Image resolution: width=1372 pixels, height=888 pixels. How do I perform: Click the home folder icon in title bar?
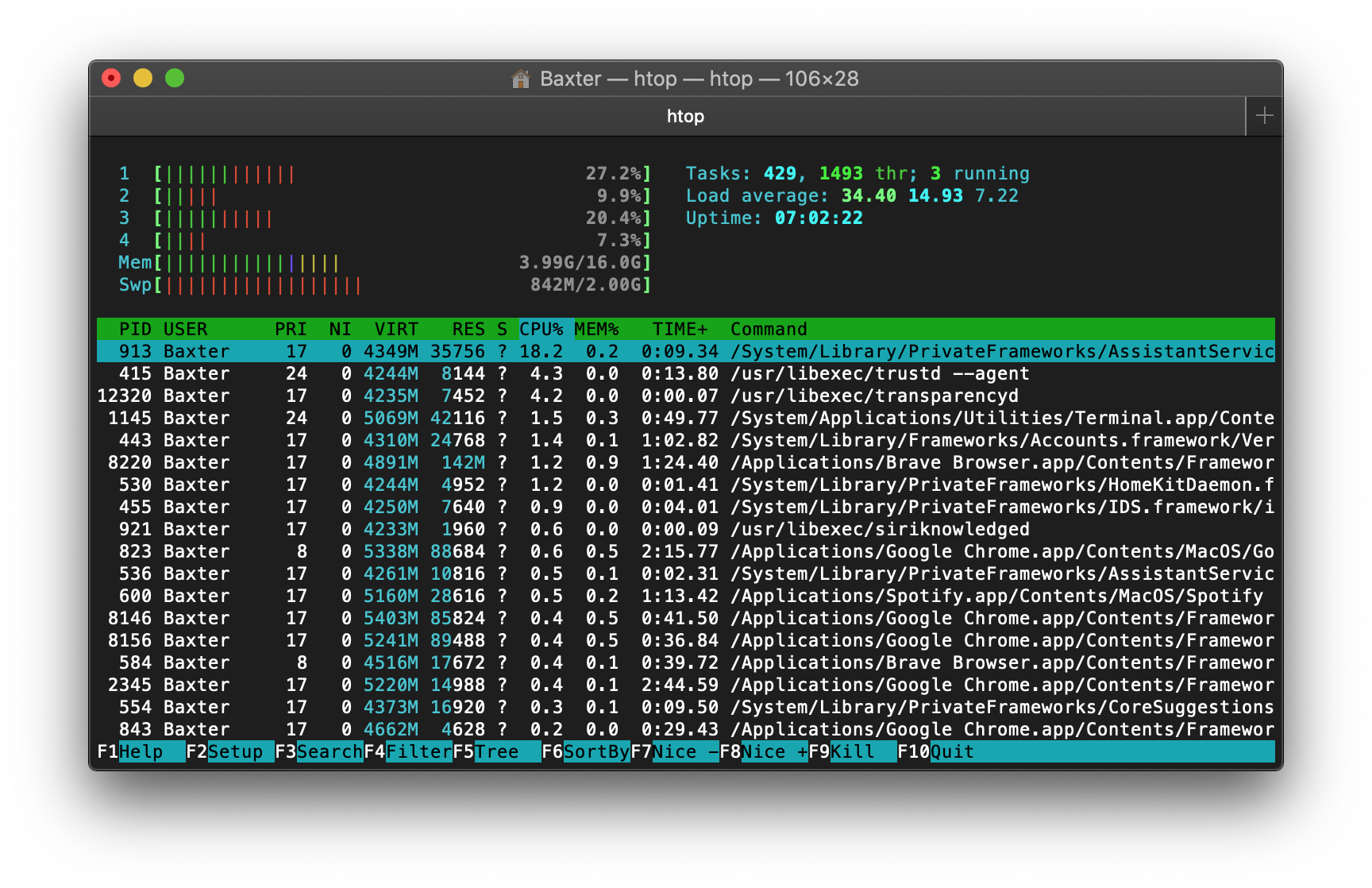tap(521, 79)
